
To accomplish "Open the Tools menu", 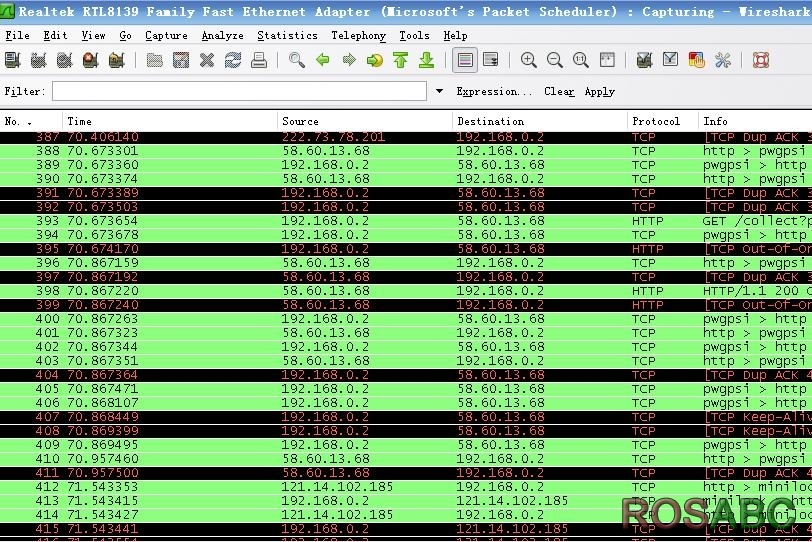I will coord(414,35).
